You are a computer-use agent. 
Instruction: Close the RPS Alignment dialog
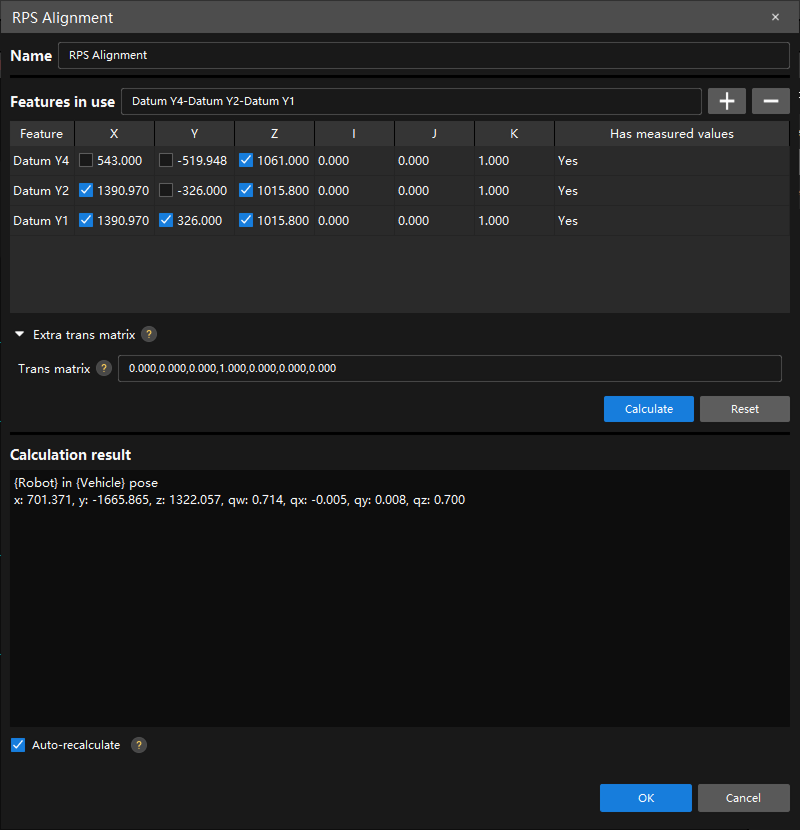(x=775, y=17)
